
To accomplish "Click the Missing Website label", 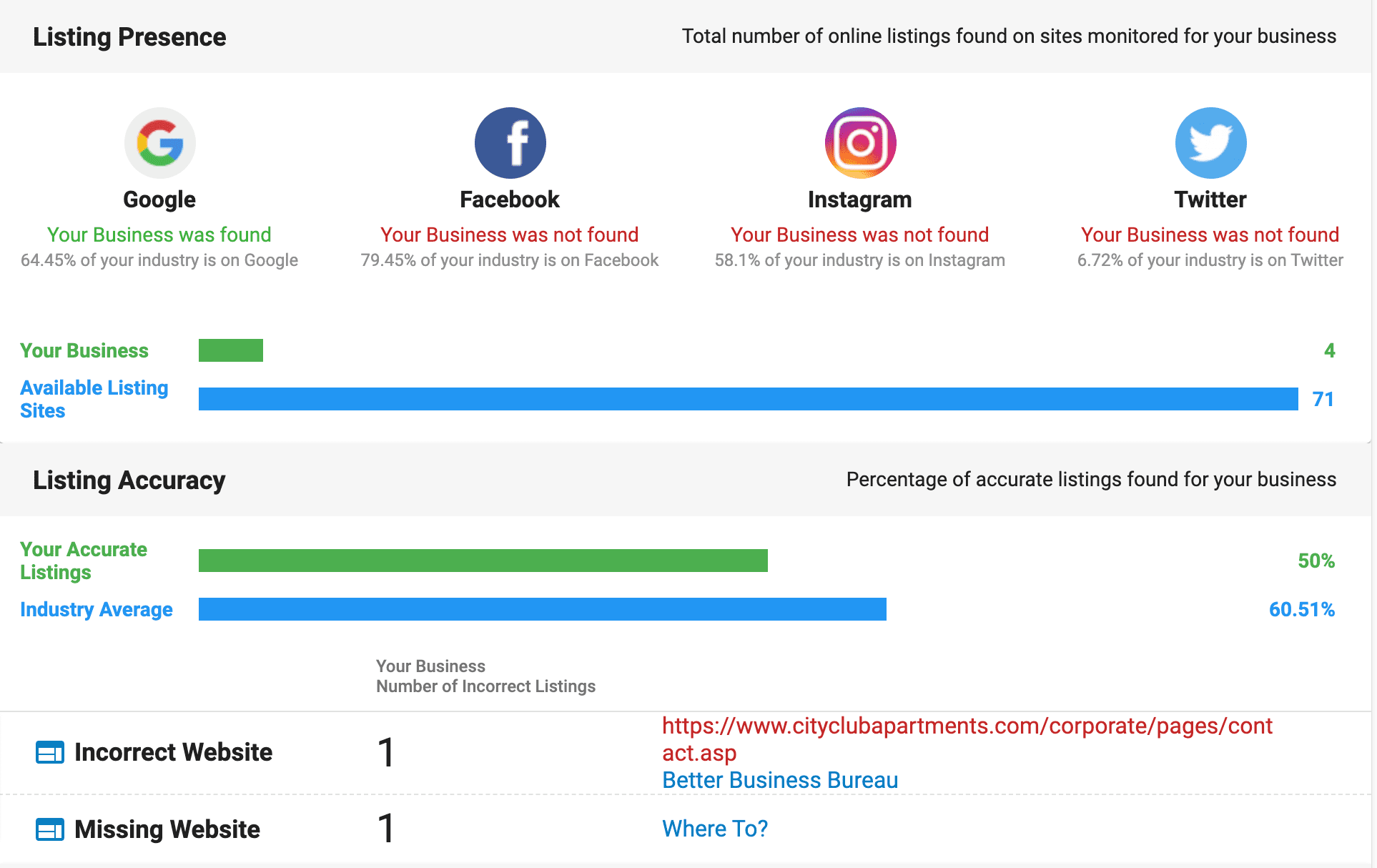I will (x=167, y=829).
